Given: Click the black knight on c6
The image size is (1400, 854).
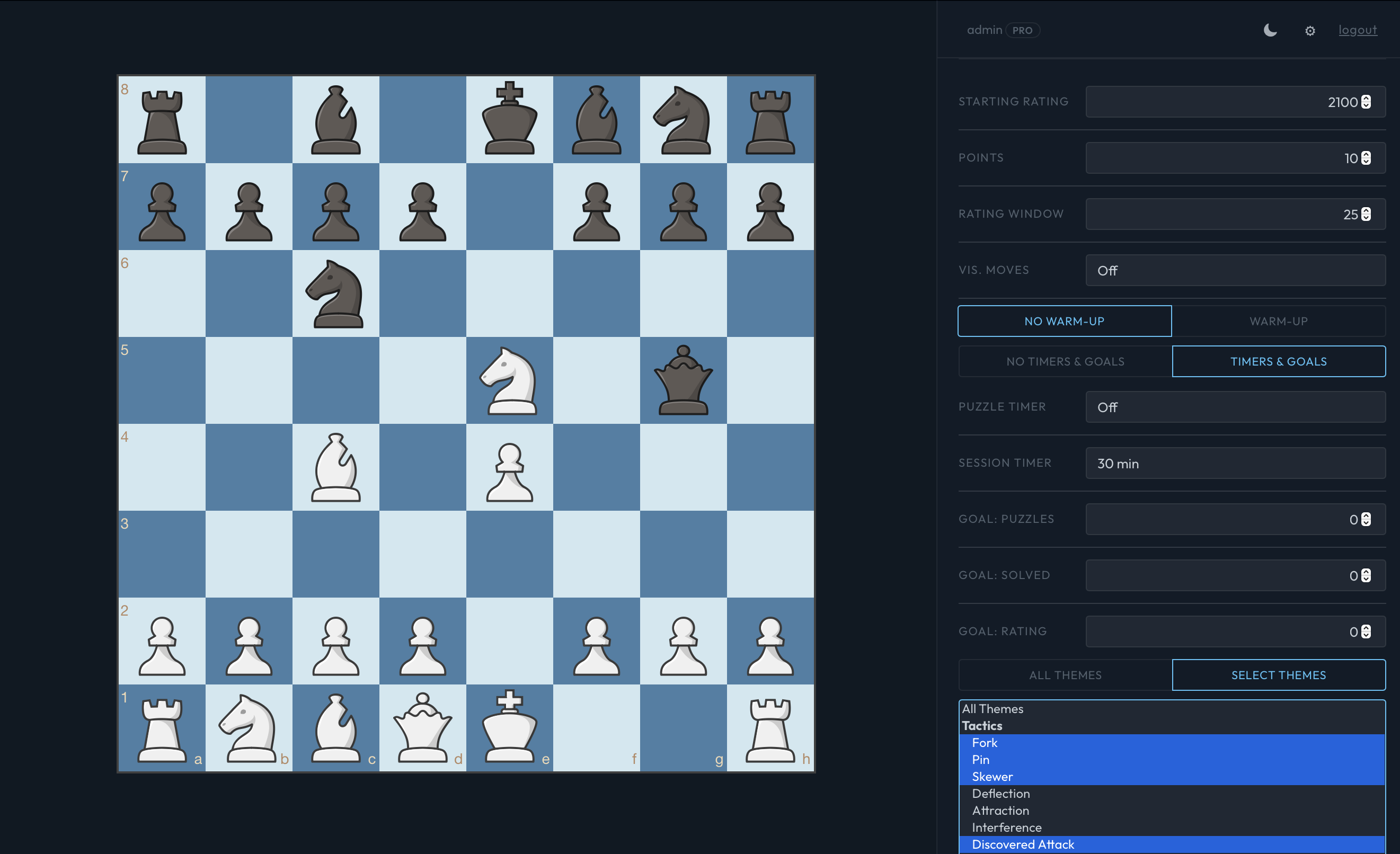Looking at the screenshot, I should tap(335, 293).
